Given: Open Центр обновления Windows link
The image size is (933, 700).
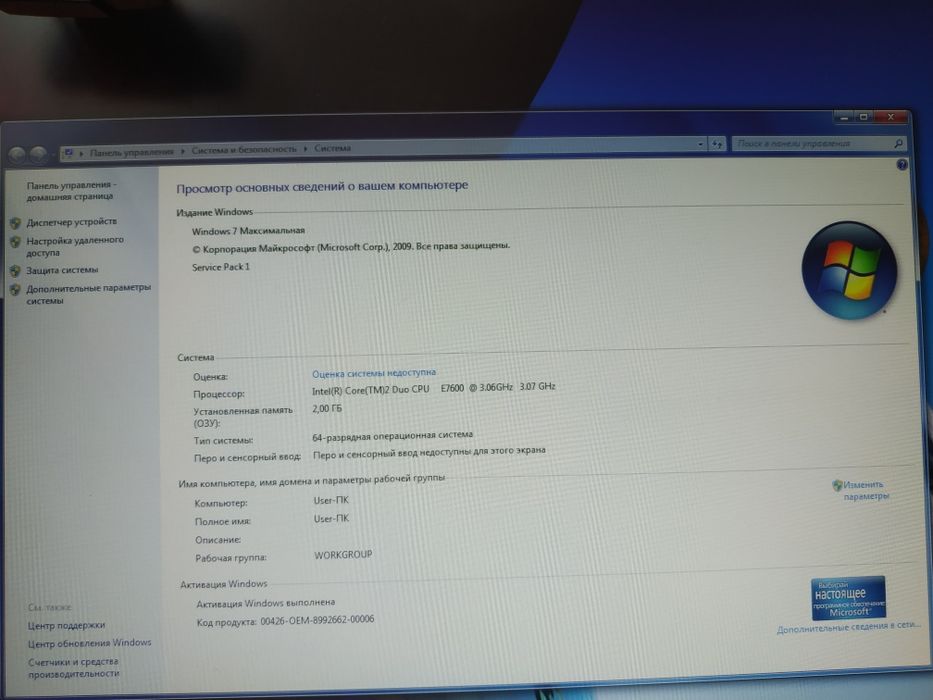Looking at the screenshot, I should pos(90,643).
